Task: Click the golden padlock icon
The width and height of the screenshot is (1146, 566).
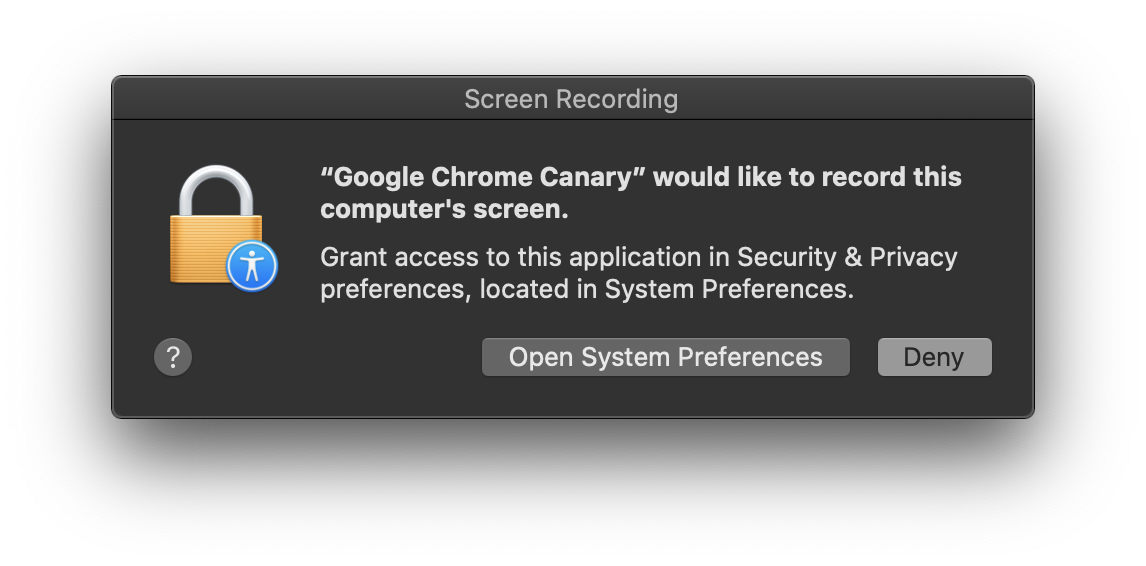Action: coord(216,225)
